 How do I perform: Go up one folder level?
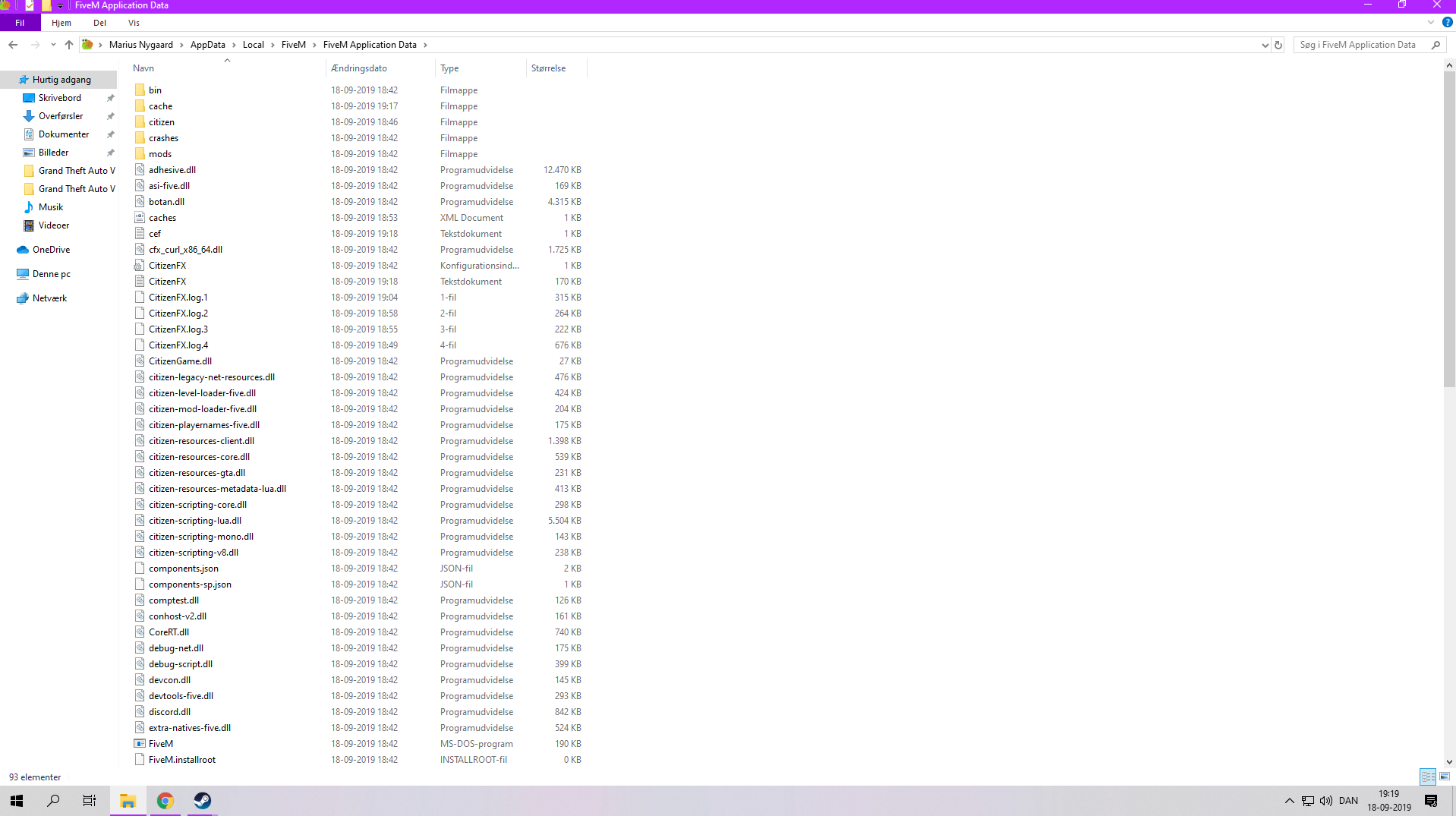click(69, 45)
